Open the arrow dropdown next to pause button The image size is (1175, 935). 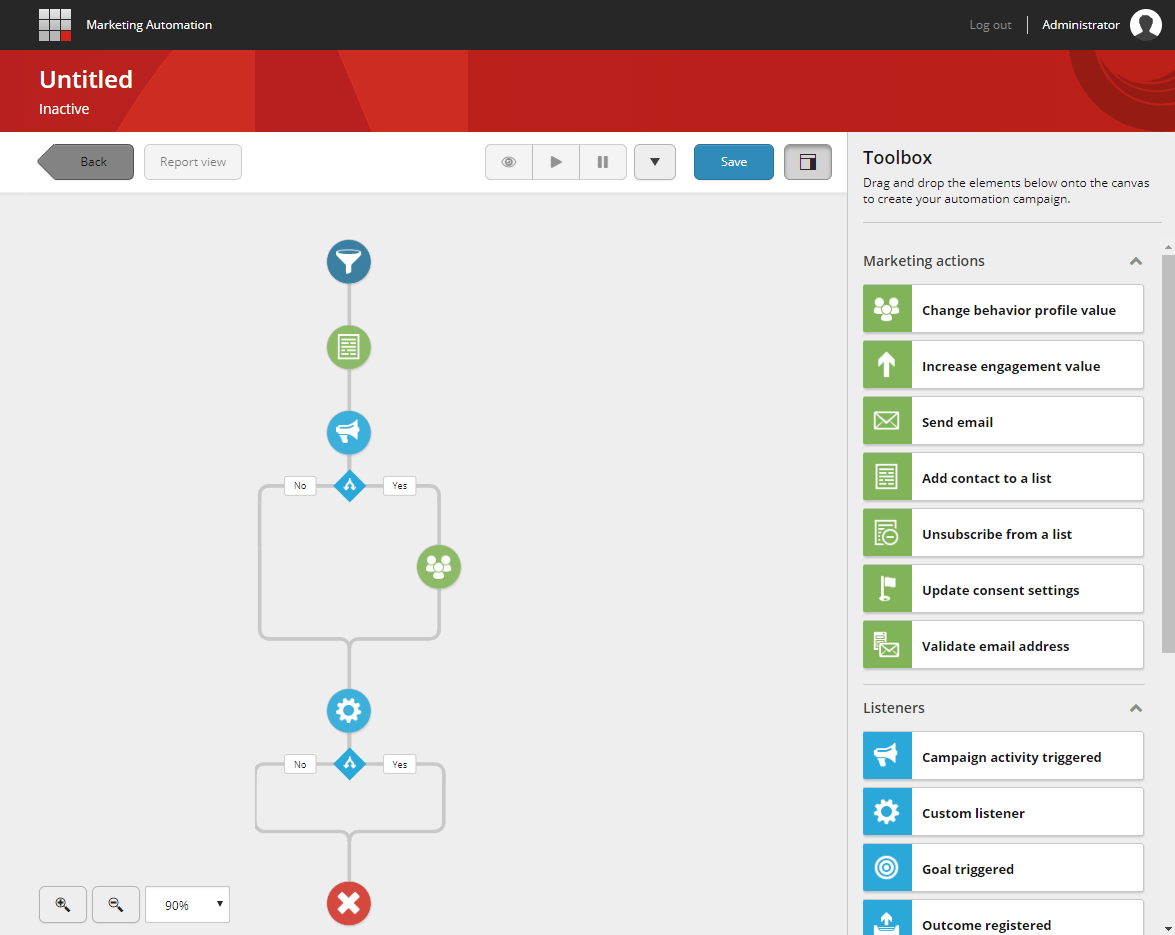pyautogui.click(x=655, y=161)
